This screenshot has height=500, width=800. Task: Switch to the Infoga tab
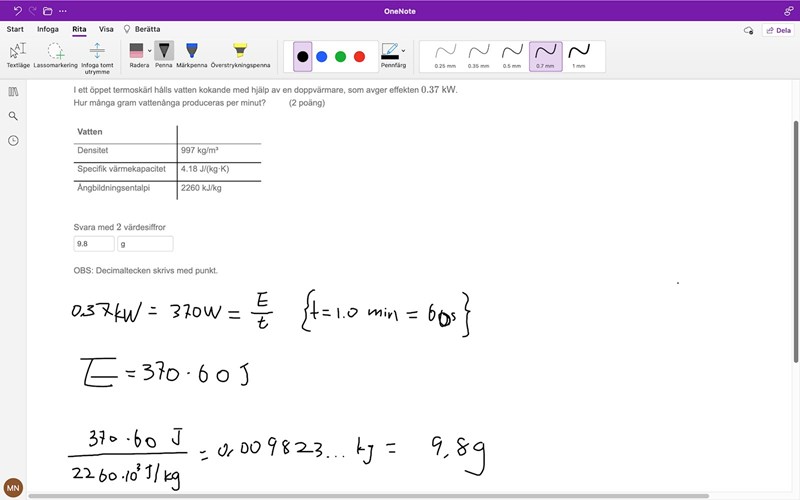pos(48,29)
